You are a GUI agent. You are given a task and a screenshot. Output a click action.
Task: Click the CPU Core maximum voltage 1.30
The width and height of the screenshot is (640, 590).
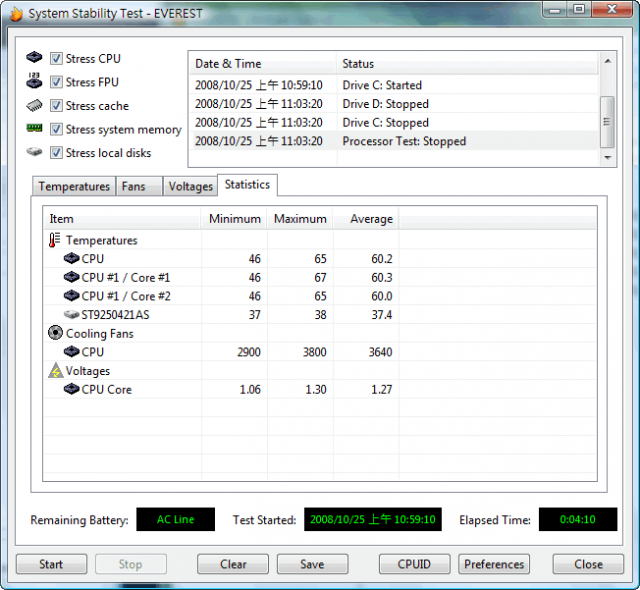pyautogui.click(x=316, y=389)
